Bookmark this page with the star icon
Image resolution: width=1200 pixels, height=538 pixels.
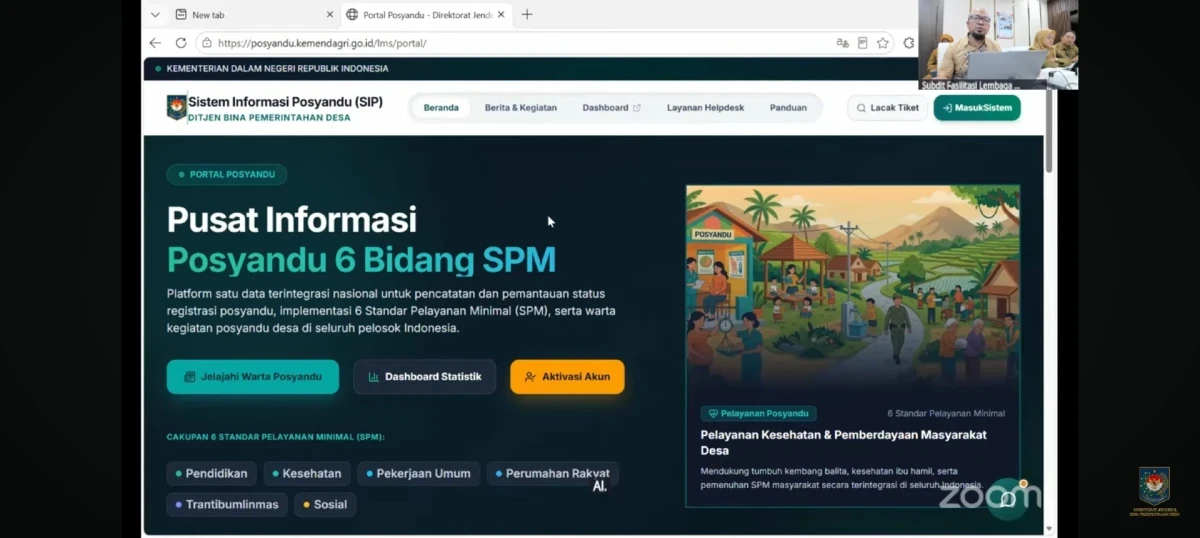tap(883, 43)
